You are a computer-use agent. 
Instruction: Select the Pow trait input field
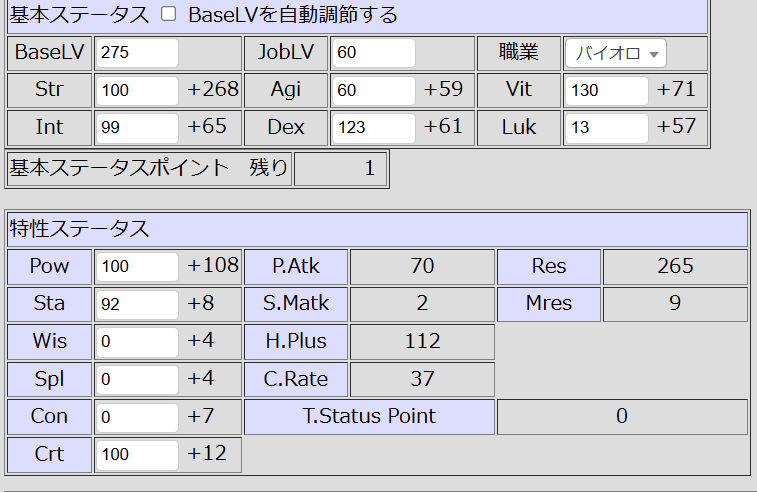[136, 267]
